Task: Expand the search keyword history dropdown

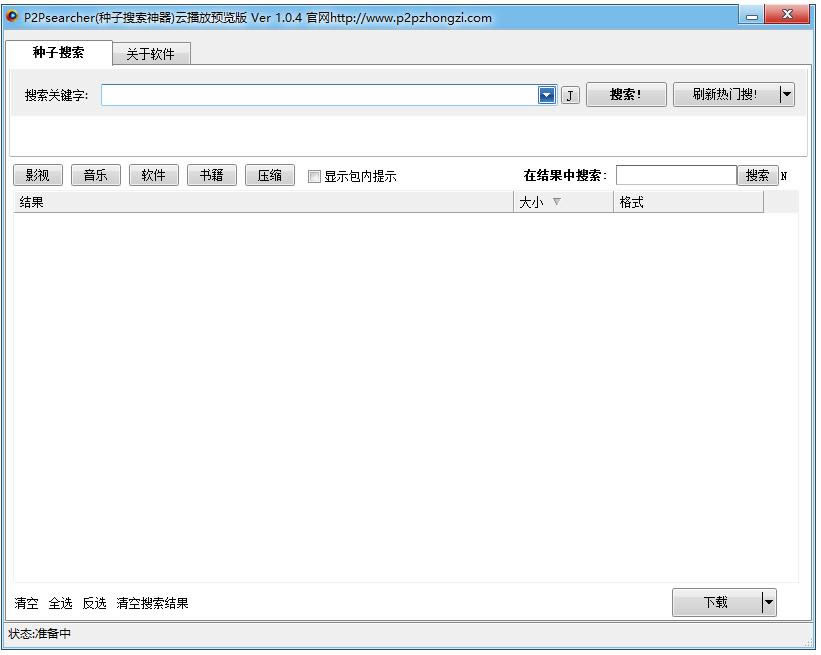Action: (547, 95)
